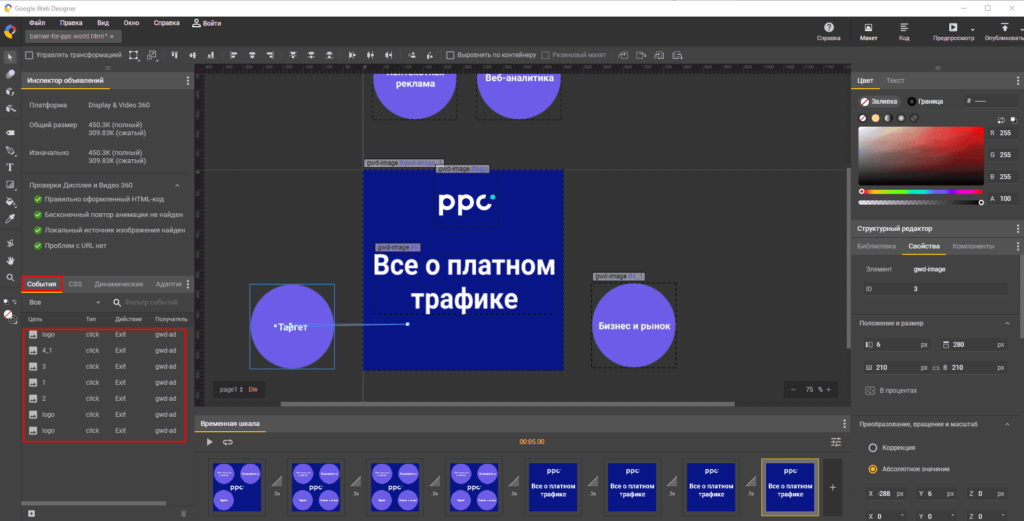Select the Абсолютное значение radio button
The height and width of the screenshot is (521, 1024).
click(873, 468)
